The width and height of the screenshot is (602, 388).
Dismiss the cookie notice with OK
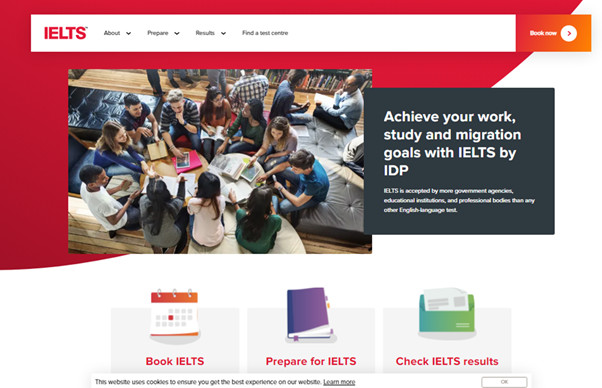coord(504,382)
